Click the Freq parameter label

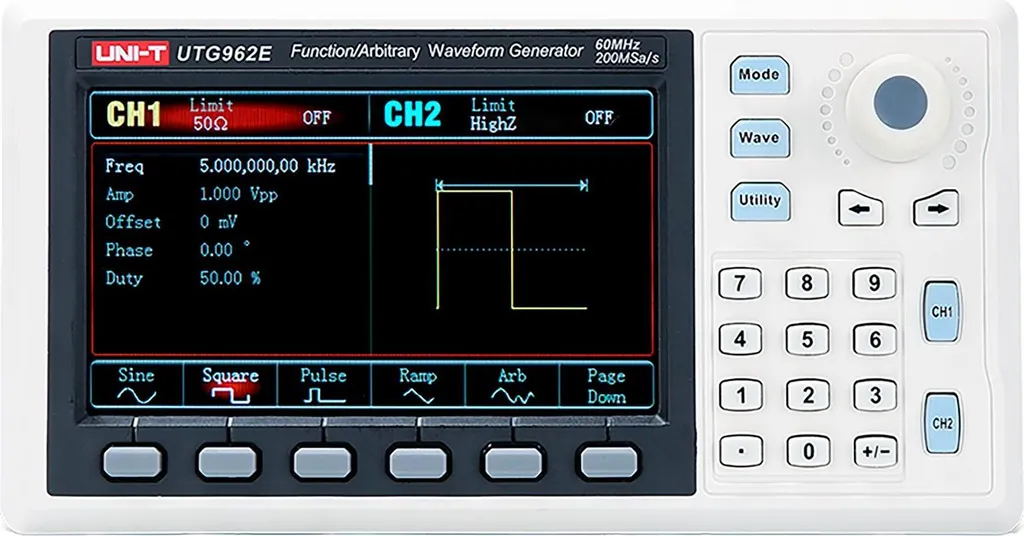(x=124, y=166)
